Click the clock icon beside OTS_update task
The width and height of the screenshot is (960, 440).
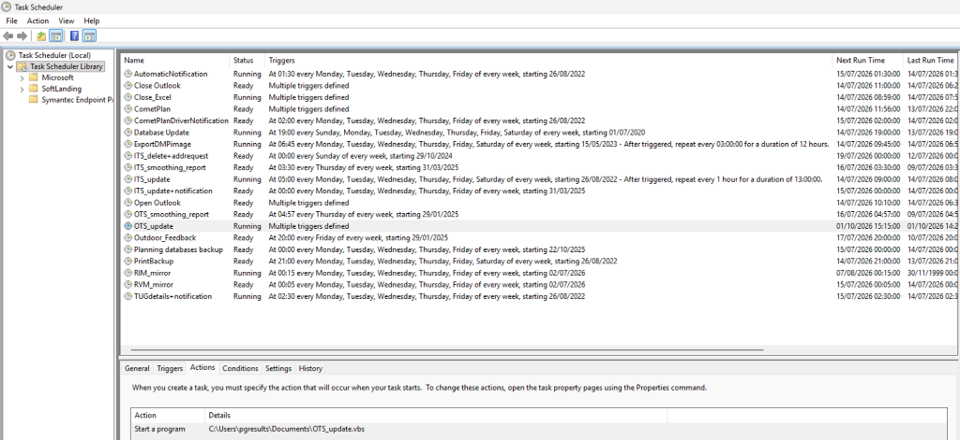tap(128, 226)
